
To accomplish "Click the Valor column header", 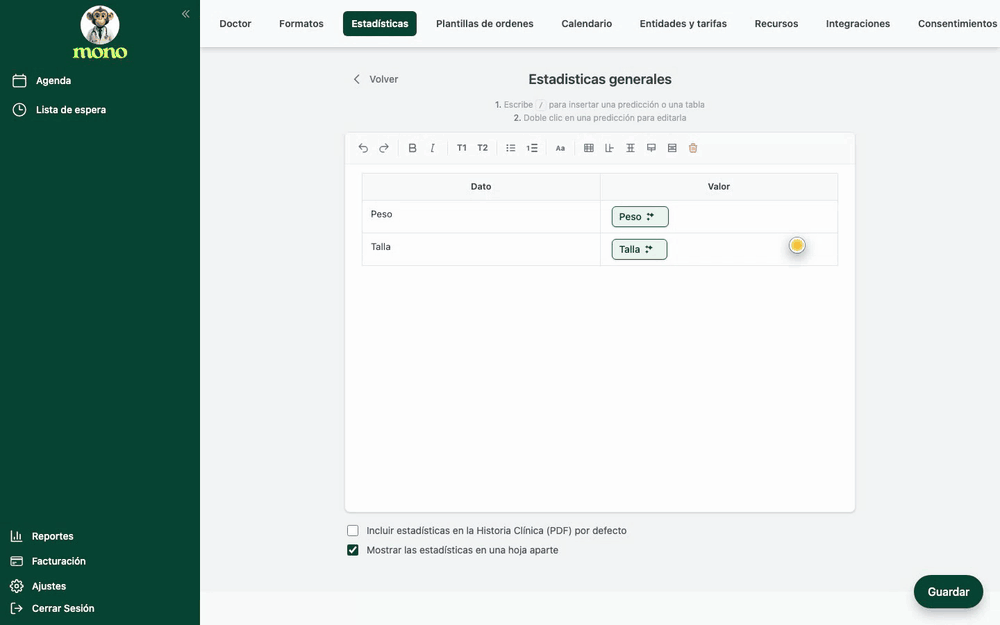I will coord(719,186).
